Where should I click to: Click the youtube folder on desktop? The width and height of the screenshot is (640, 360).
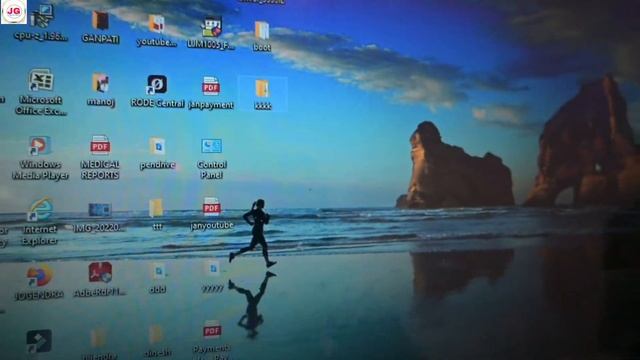click(x=156, y=31)
